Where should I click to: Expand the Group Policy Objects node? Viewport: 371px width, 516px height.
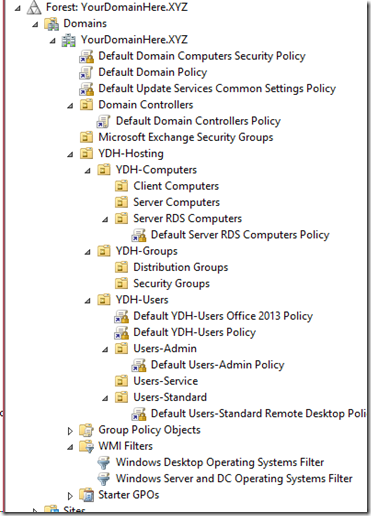(70, 431)
